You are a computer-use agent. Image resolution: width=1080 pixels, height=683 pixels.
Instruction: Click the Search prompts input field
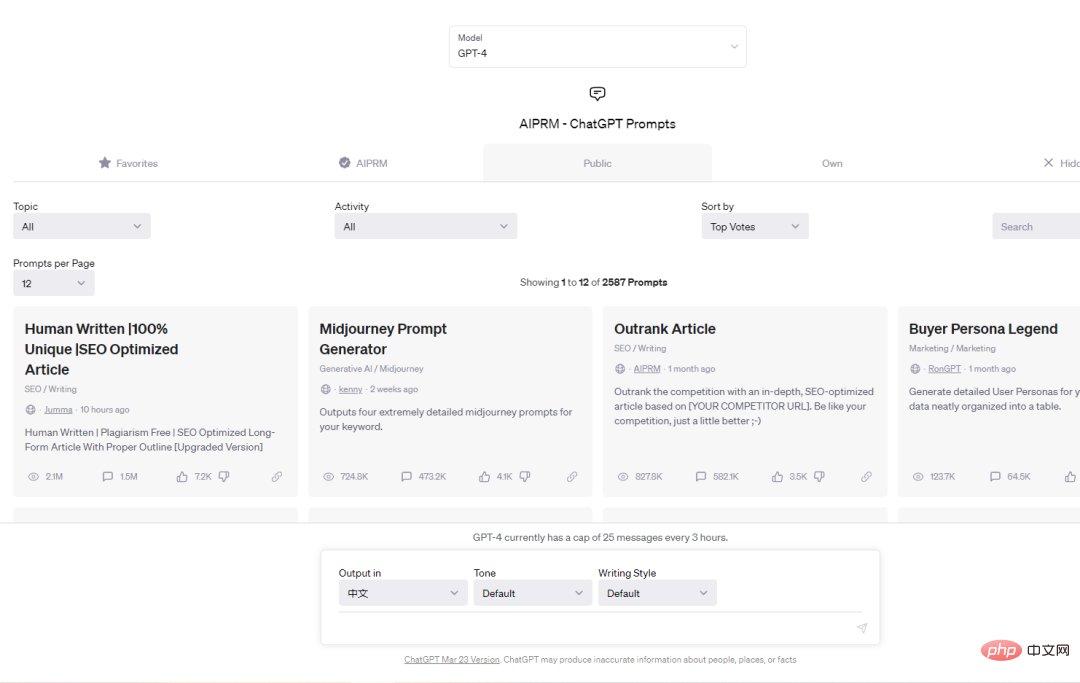tap(1035, 227)
